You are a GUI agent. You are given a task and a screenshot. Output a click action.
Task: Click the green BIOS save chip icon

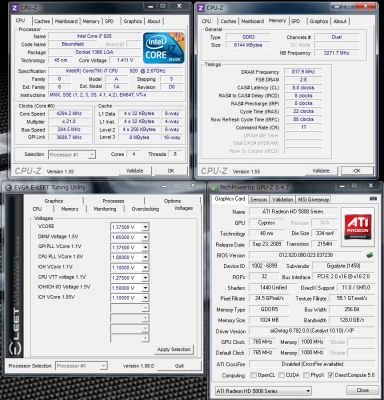(369, 255)
